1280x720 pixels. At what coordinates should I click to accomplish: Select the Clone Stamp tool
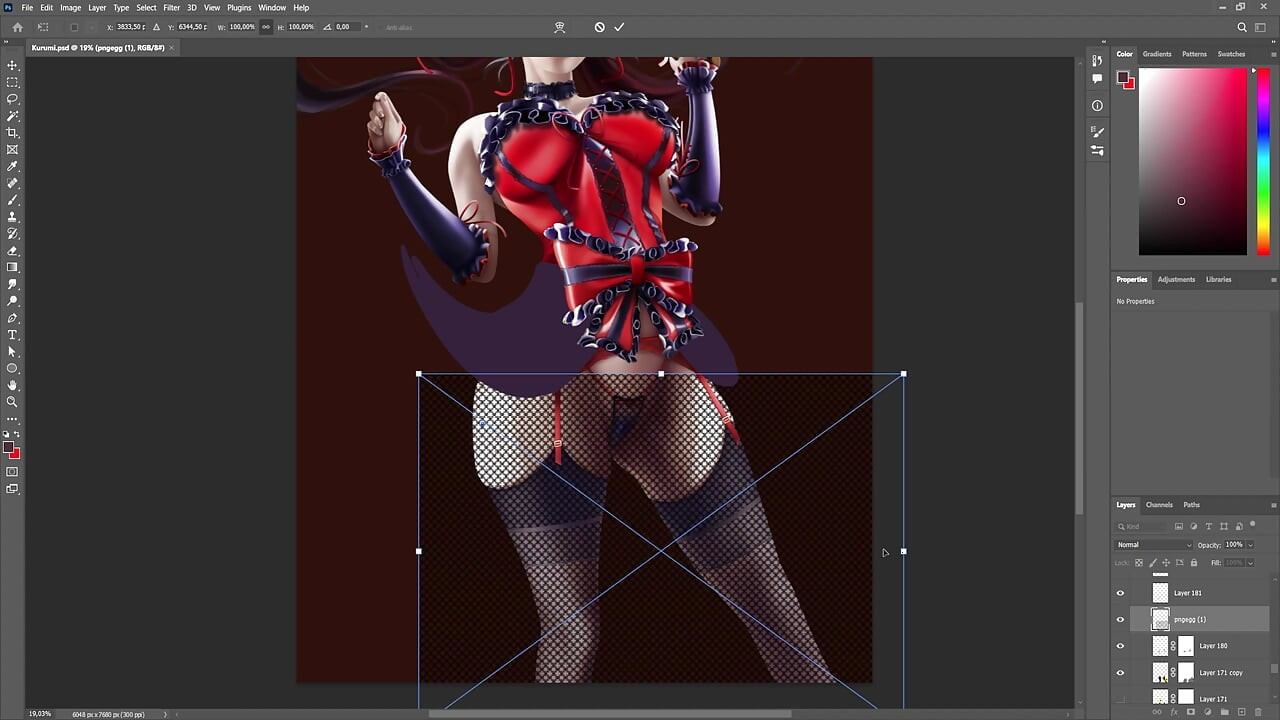12,217
